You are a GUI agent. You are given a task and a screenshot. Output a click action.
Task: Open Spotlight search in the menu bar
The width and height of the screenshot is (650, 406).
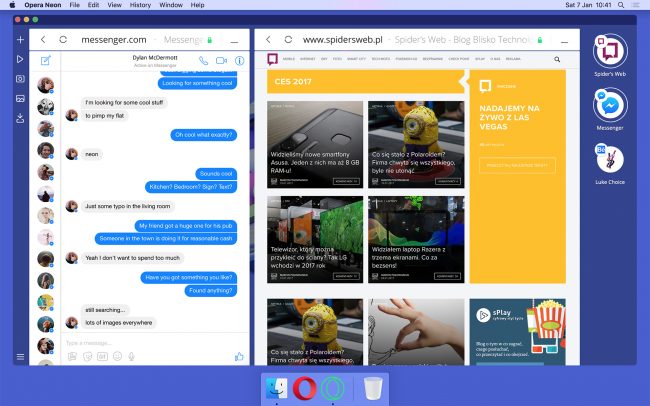pos(621,5)
